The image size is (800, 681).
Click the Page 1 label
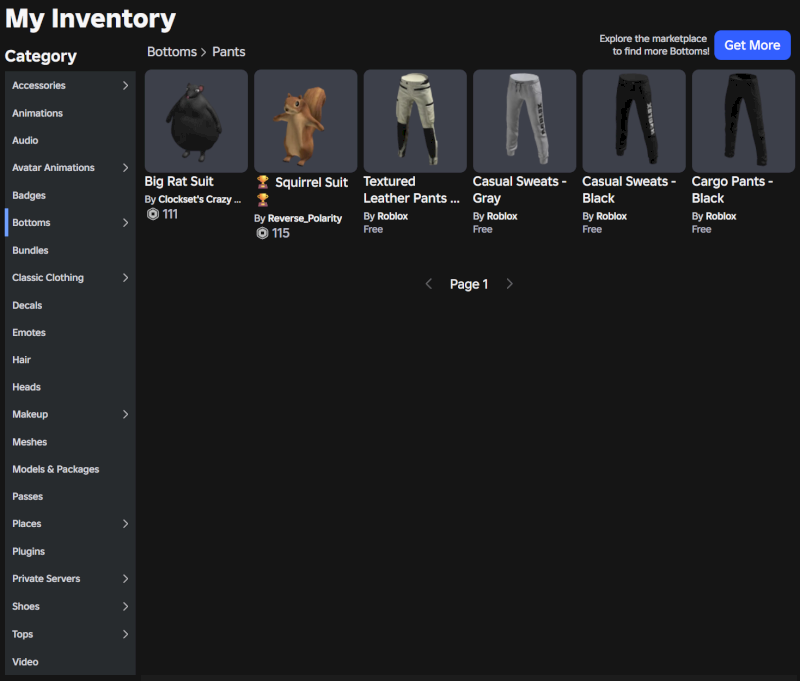pos(469,284)
